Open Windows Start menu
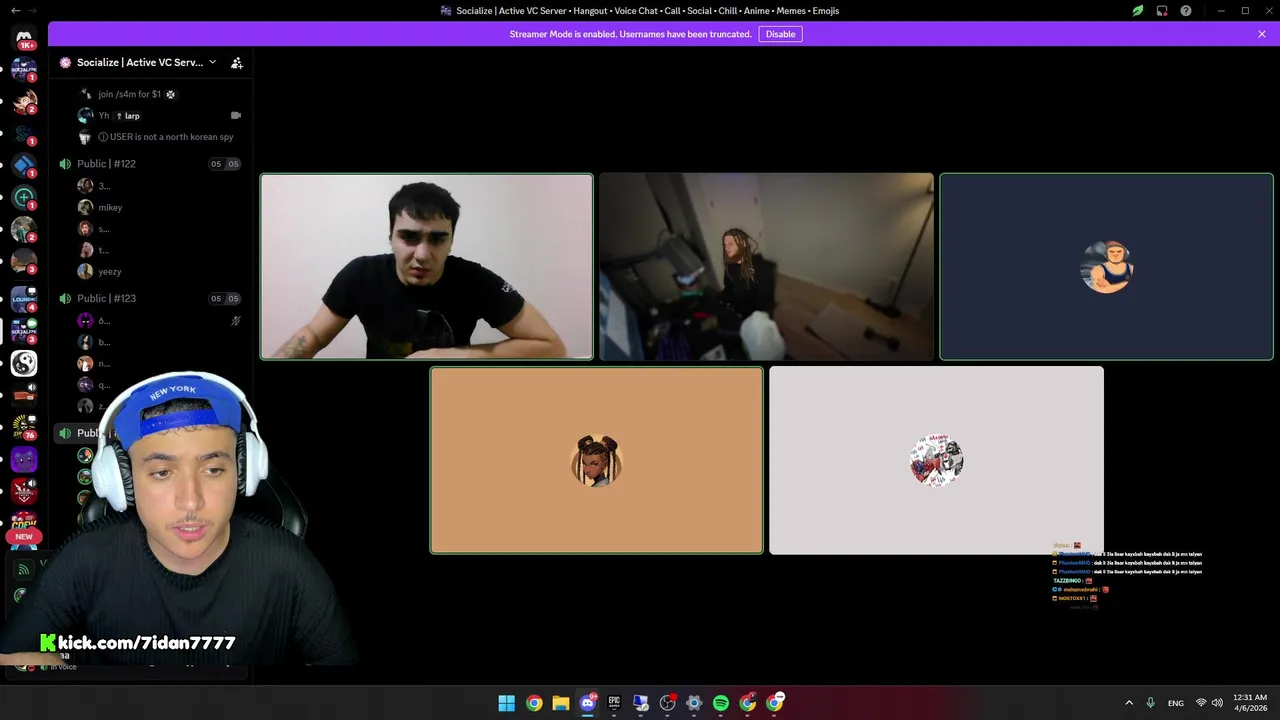Image resolution: width=1280 pixels, height=720 pixels. click(507, 703)
